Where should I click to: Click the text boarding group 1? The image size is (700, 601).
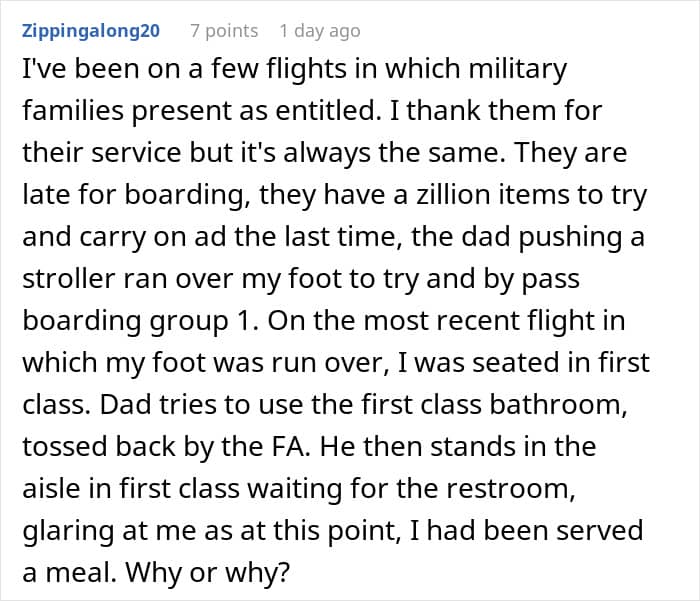pyautogui.click(x=140, y=321)
